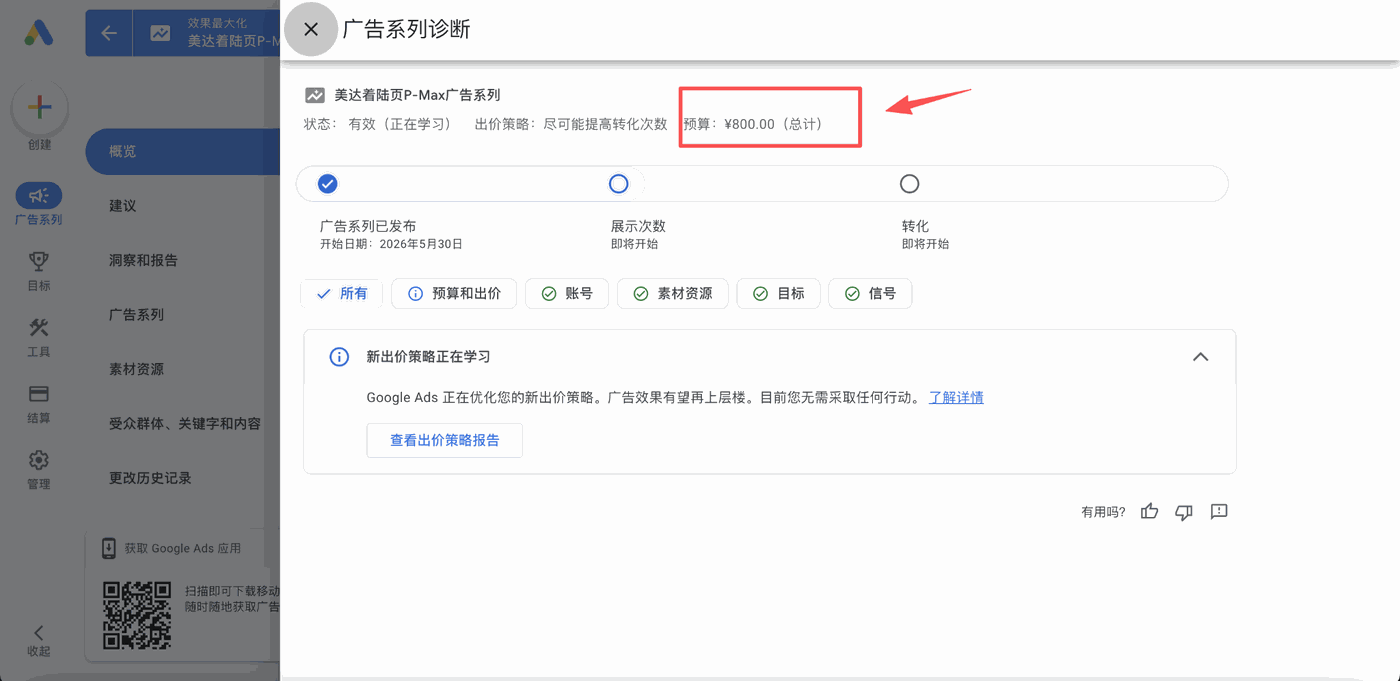Open the feedback comment icon
Screen dimensions: 1400x681
pyautogui.click(x=1218, y=511)
